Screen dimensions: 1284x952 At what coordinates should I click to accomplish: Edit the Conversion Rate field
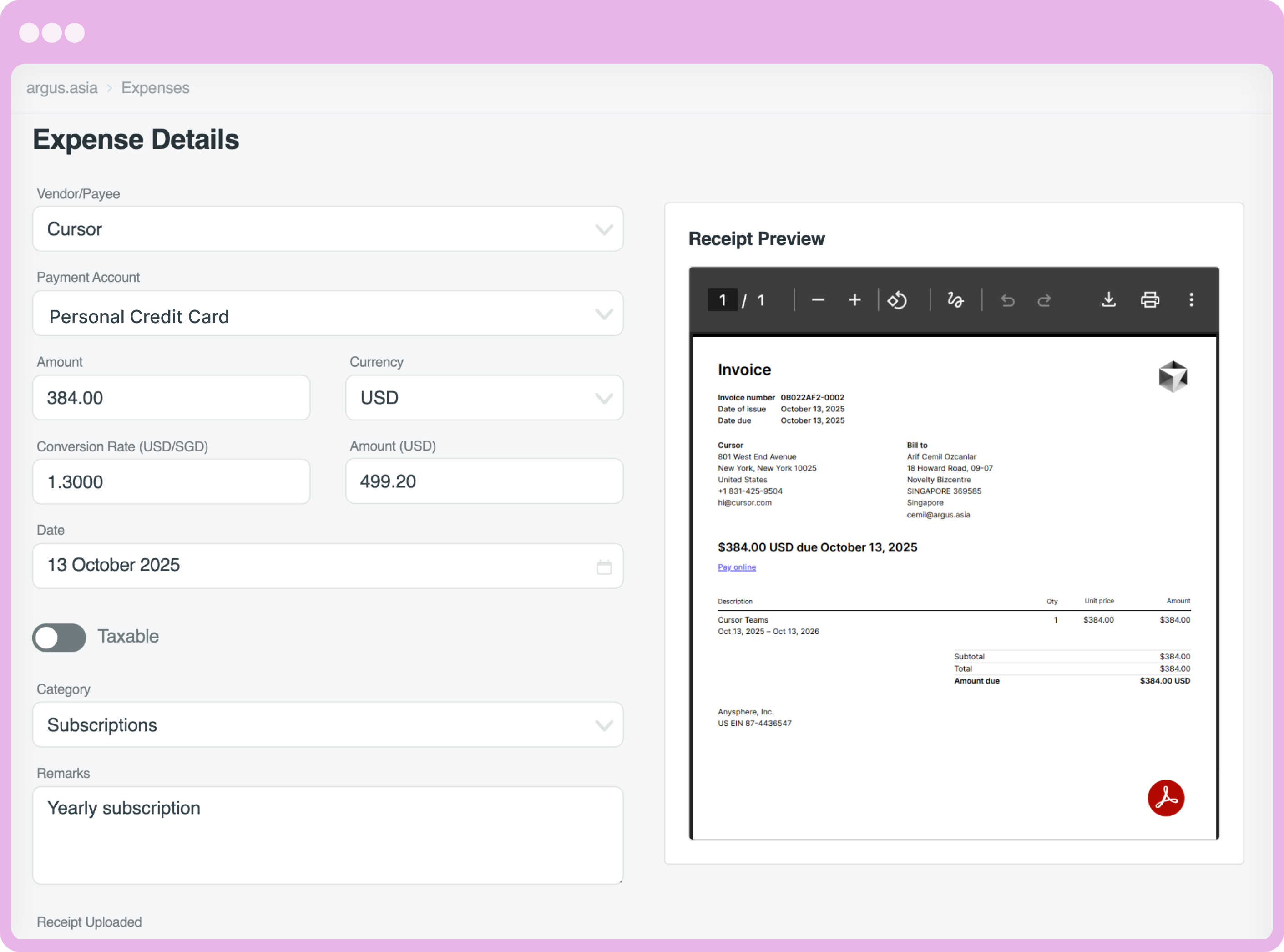(171, 481)
